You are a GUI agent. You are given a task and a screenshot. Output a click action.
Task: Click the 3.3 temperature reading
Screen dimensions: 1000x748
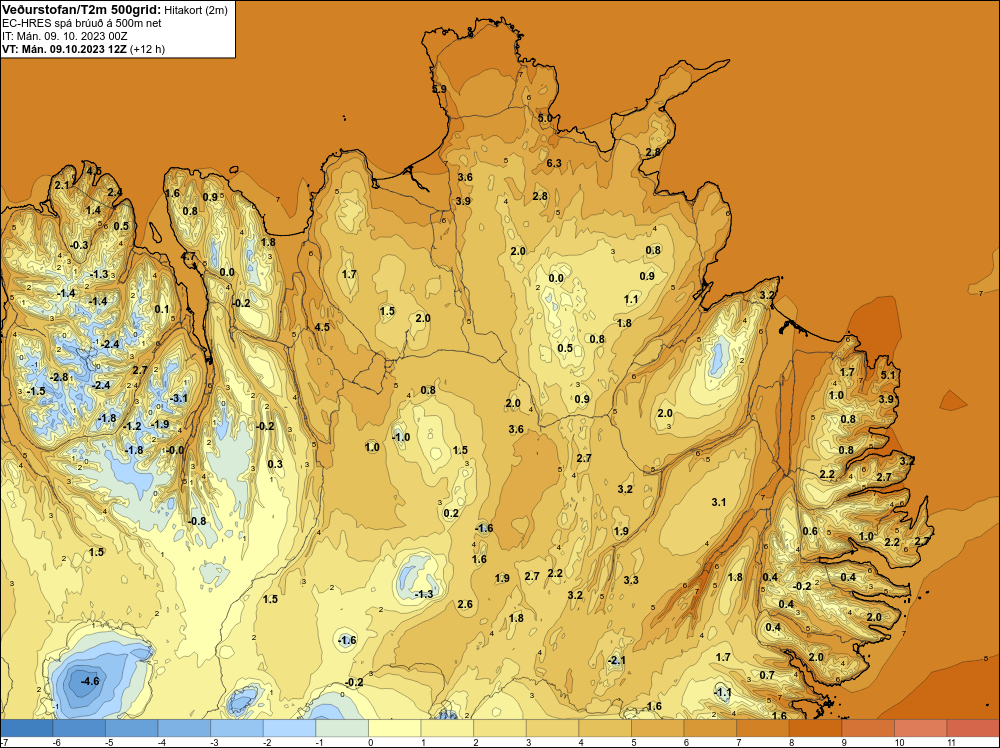coord(631,580)
